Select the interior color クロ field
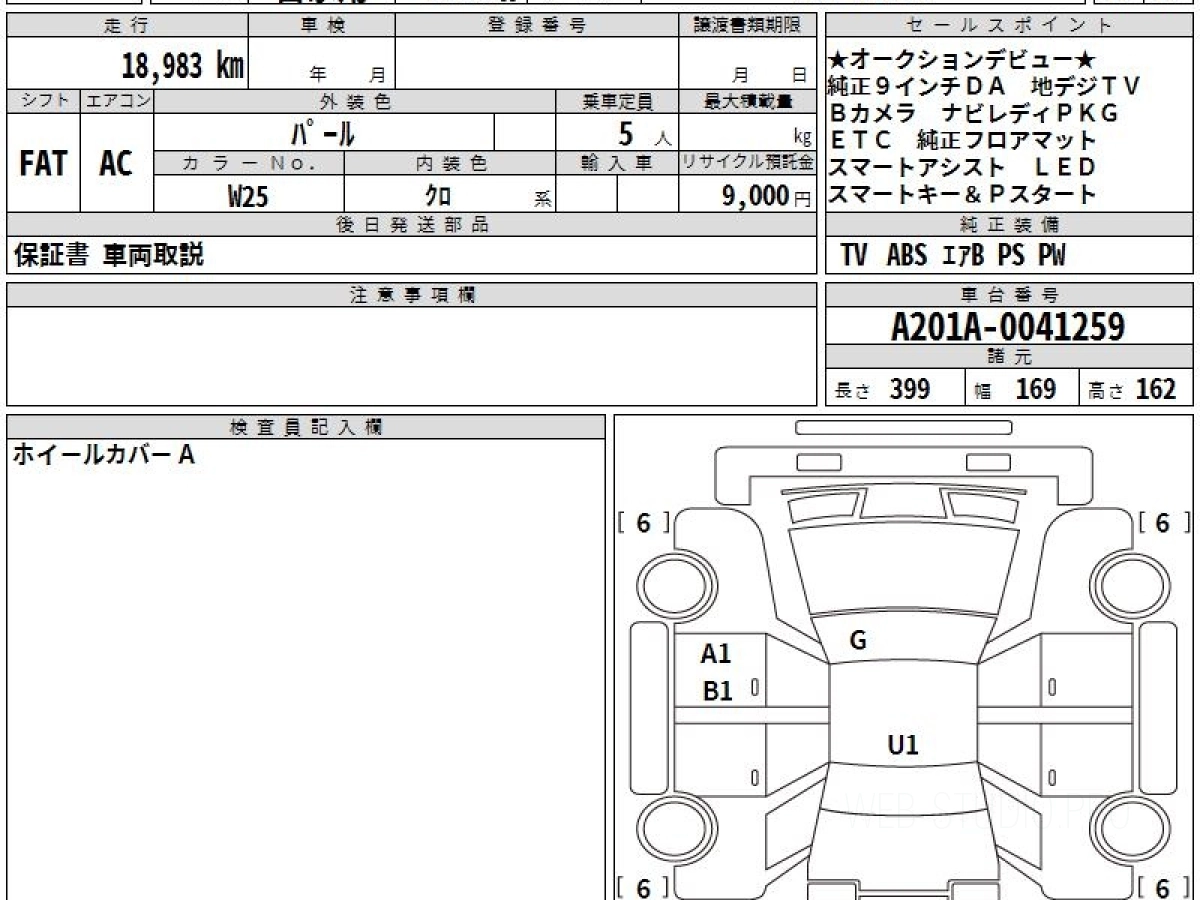This screenshot has width=1200, height=900. coord(437,196)
